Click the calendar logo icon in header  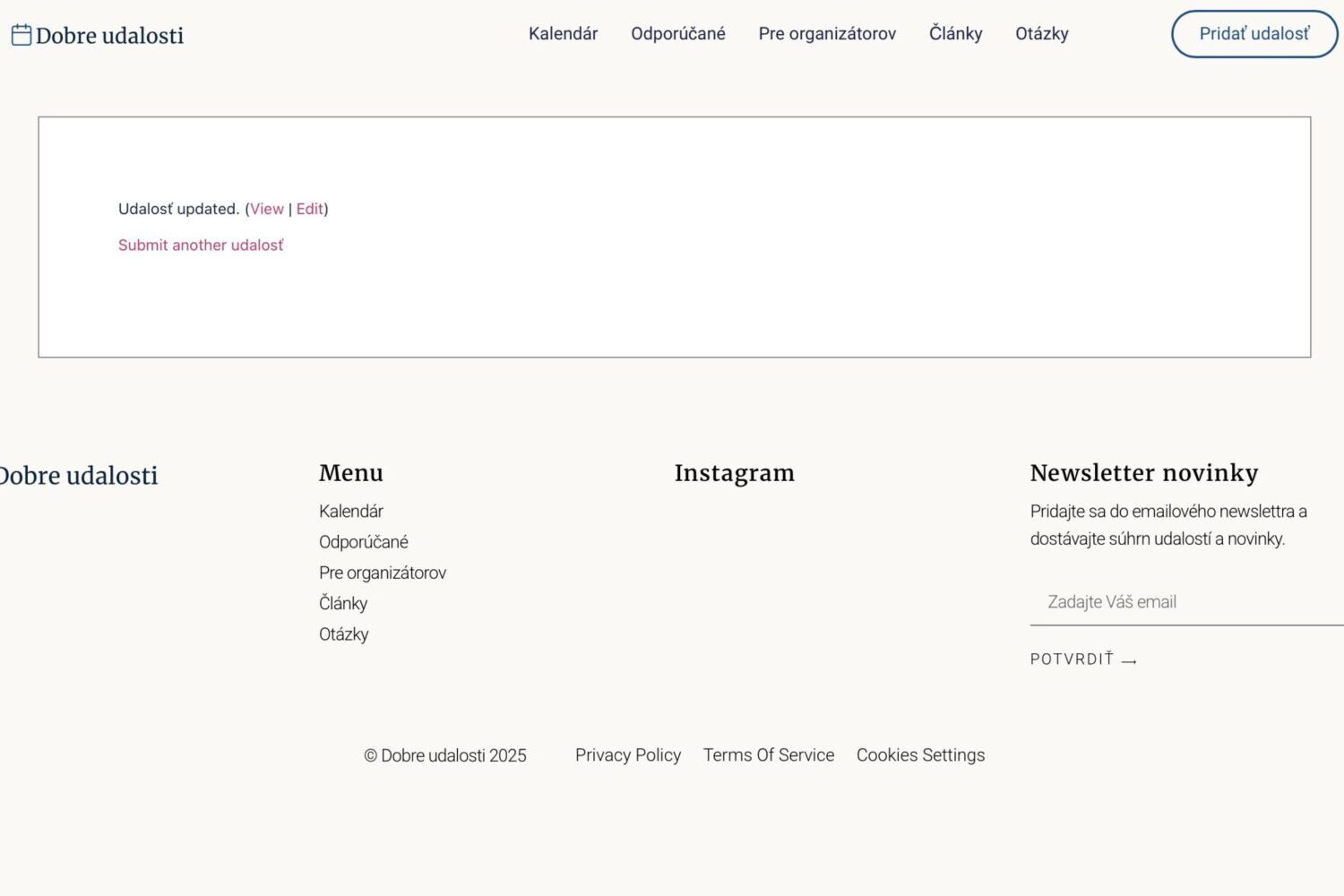click(x=22, y=35)
